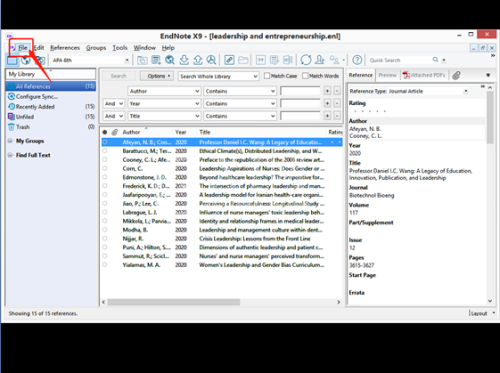Open the Activity Feed toolbar icon

334,60
